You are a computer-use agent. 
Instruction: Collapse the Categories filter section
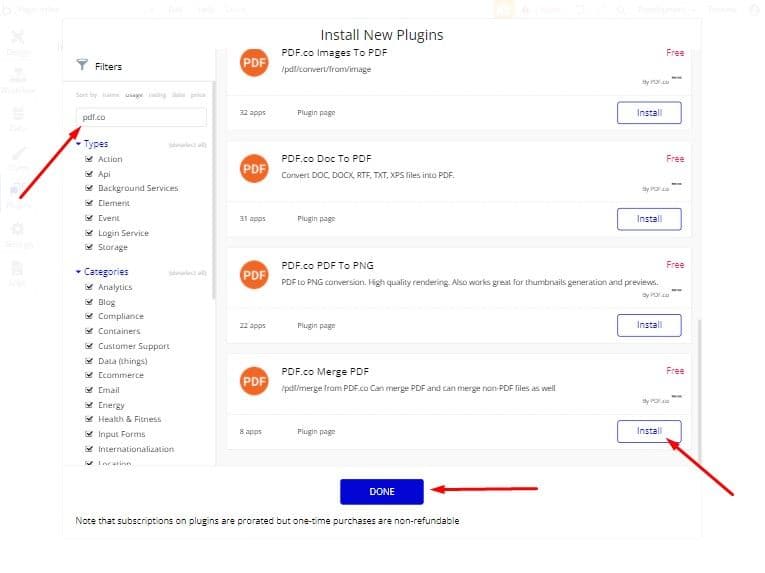point(79,272)
